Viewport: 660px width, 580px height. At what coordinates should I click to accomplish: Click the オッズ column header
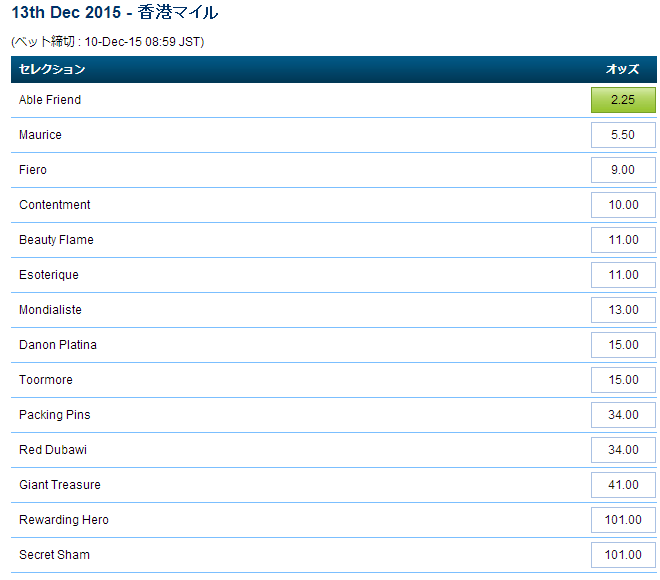(x=622, y=69)
